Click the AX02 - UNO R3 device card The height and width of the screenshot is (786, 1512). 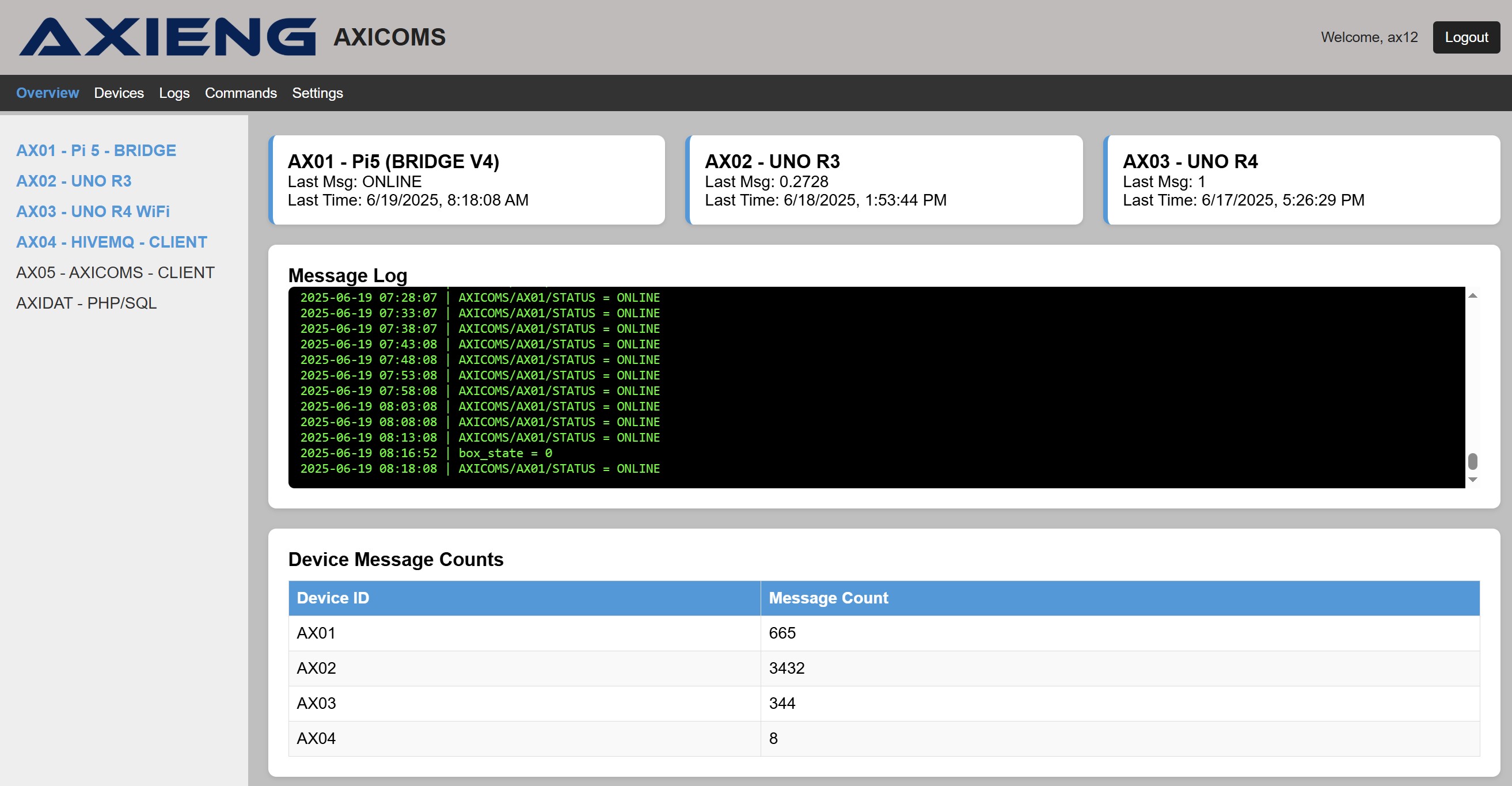click(884, 180)
